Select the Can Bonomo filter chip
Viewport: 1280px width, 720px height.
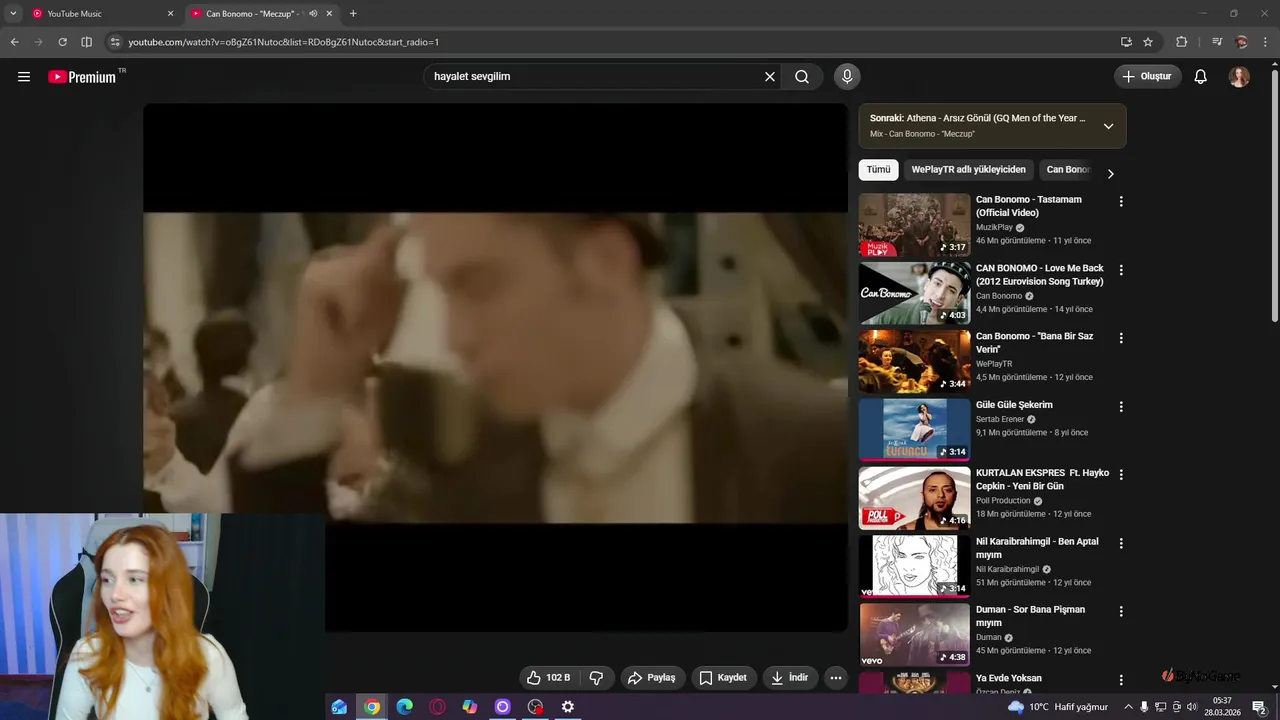pyautogui.click(x=1068, y=170)
